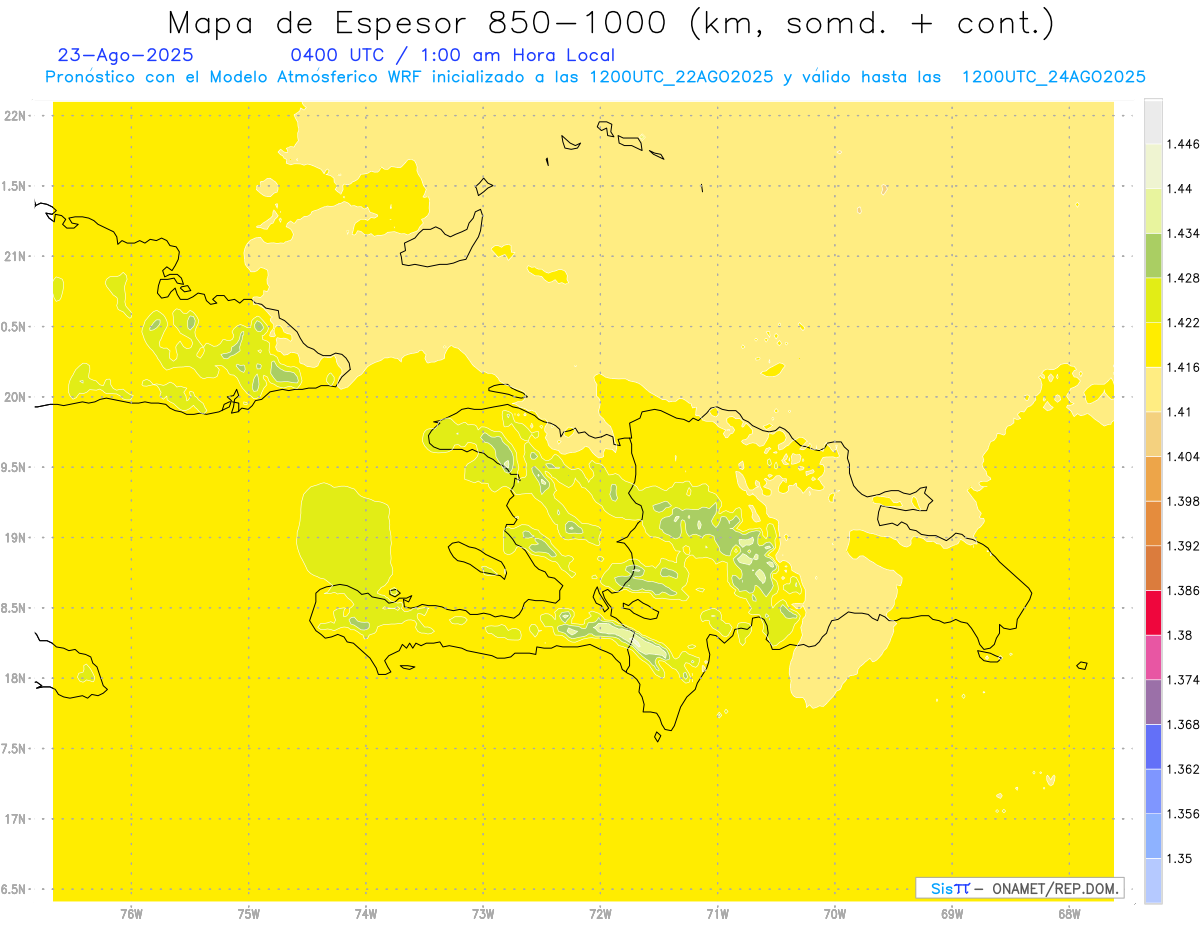Screen dimensions: 1200x927
Task: Click the legend value 1.38
Action: point(1179,635)
